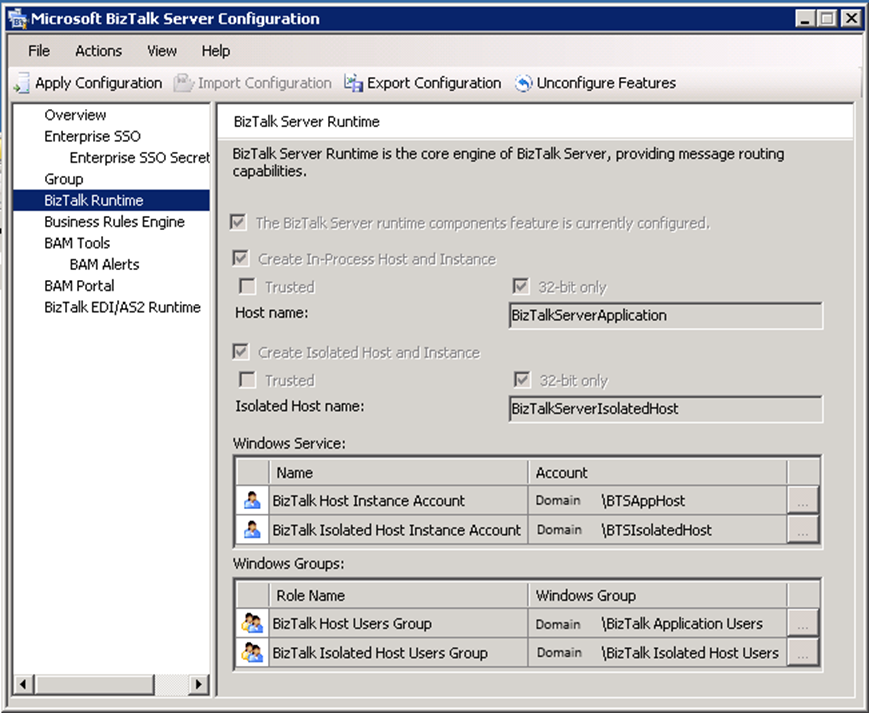Click the Apply Configuration toolbar icon
Viewport: 869px width, 713px height.
(22, 84)
